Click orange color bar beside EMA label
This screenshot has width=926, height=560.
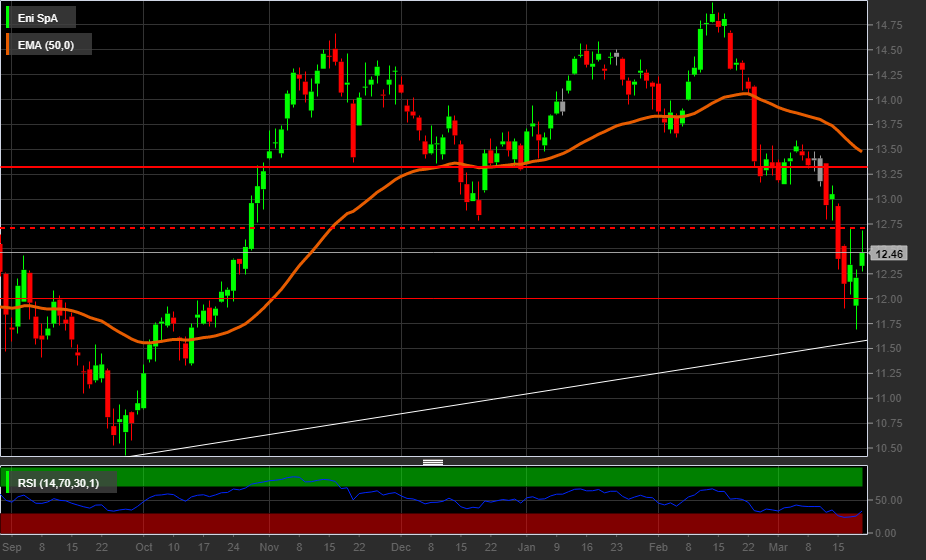point(9,44)
